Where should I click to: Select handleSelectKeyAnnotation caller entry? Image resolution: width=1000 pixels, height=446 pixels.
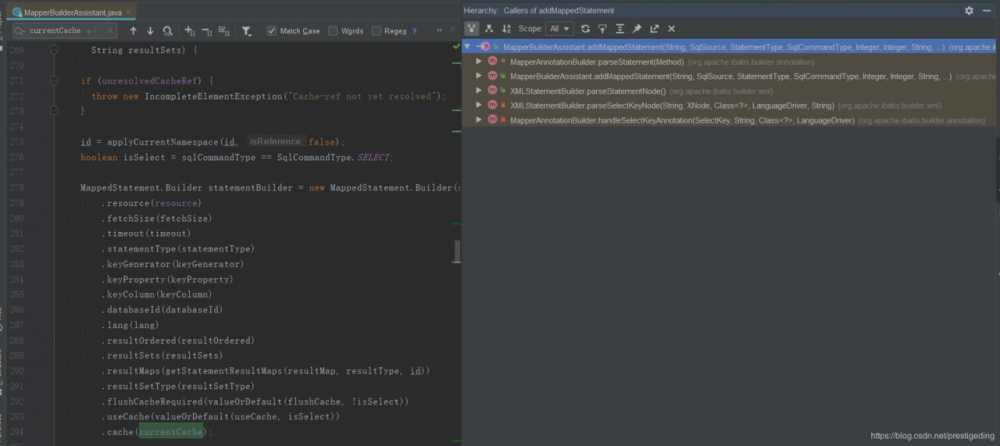pos(682,121)
